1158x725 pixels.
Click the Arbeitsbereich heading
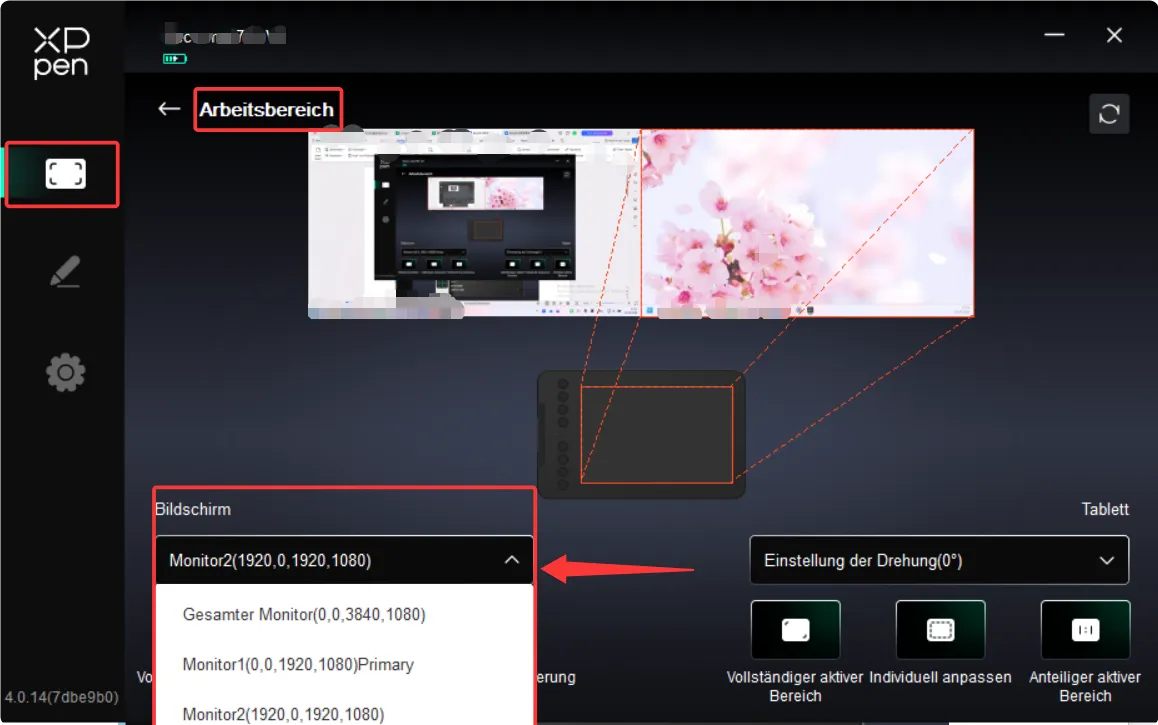267,109
